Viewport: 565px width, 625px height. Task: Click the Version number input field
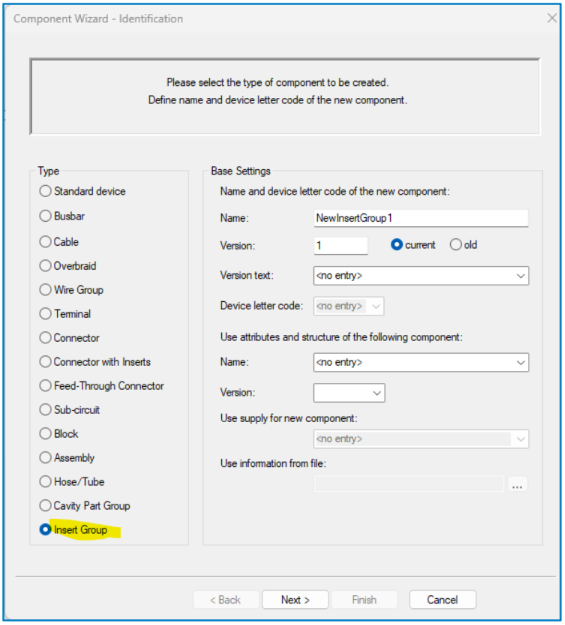point(341,246)
